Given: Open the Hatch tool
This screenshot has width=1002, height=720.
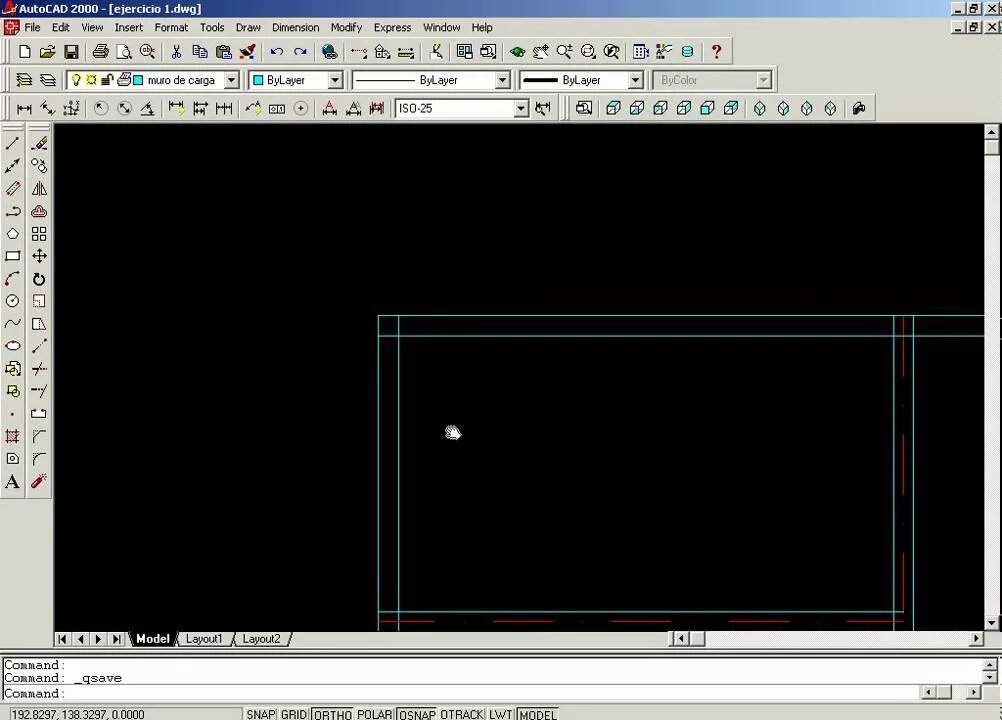Looking at the screenshot, I should (x=13, y=436).
